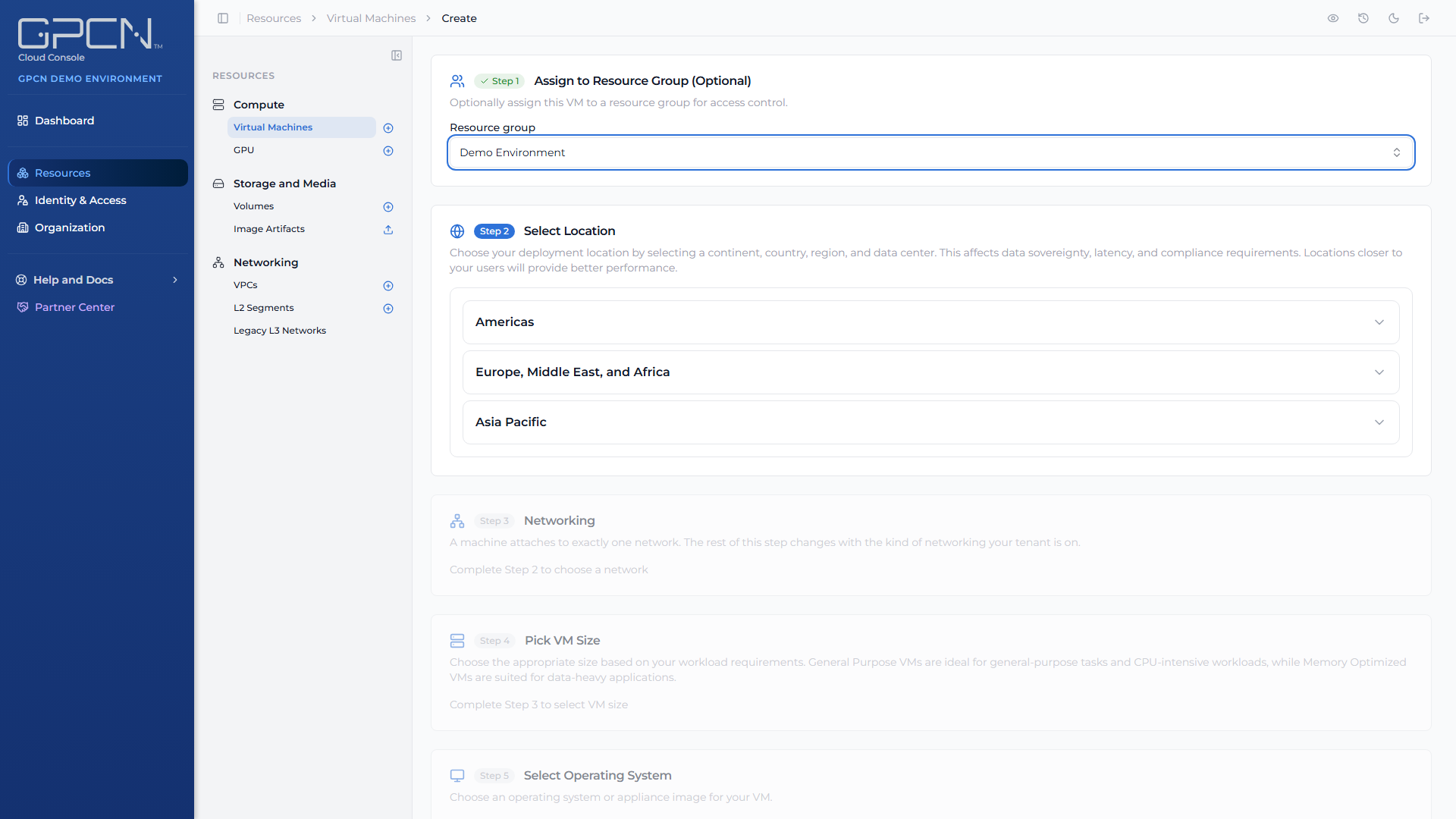Click the Step 2 badge

[494, 231]
